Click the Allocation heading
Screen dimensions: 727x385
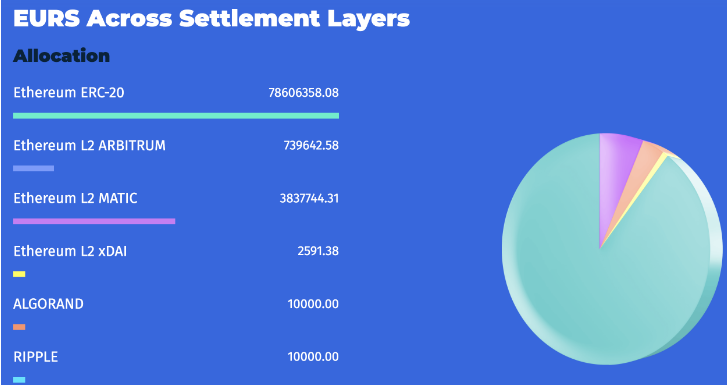pyautogui.click(x=61, y=56)
